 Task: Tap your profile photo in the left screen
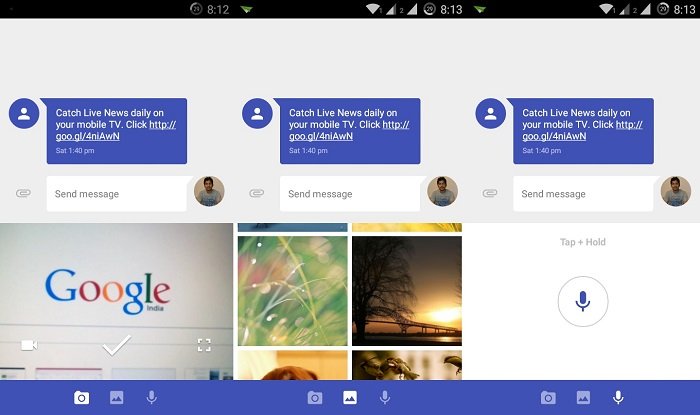[x=209, y=191]
